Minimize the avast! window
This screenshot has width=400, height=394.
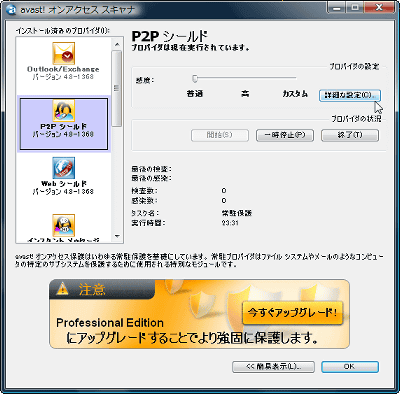pyautogui.click(x=337, y=7)
